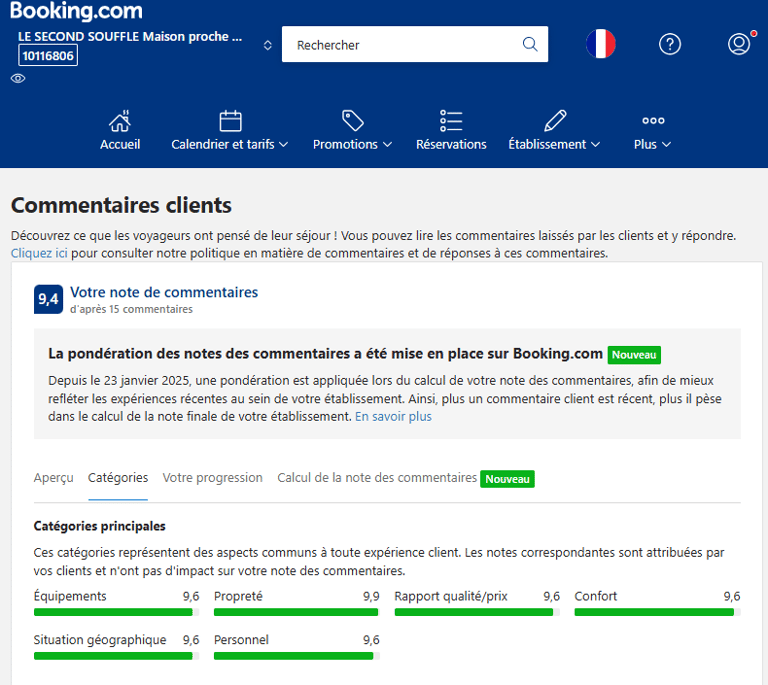Change language via French flag icon
This screenshot has height=685, width=768.
tap(601, 44)
